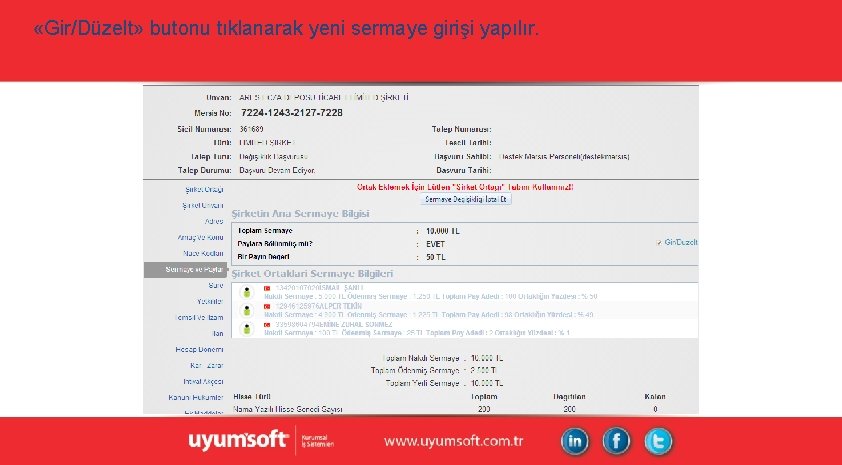This screenshot has height=465, width=842.
Task: Click the Şirketin Ana Sermaye Bilgisi heading
Action: tap(301, 214)
